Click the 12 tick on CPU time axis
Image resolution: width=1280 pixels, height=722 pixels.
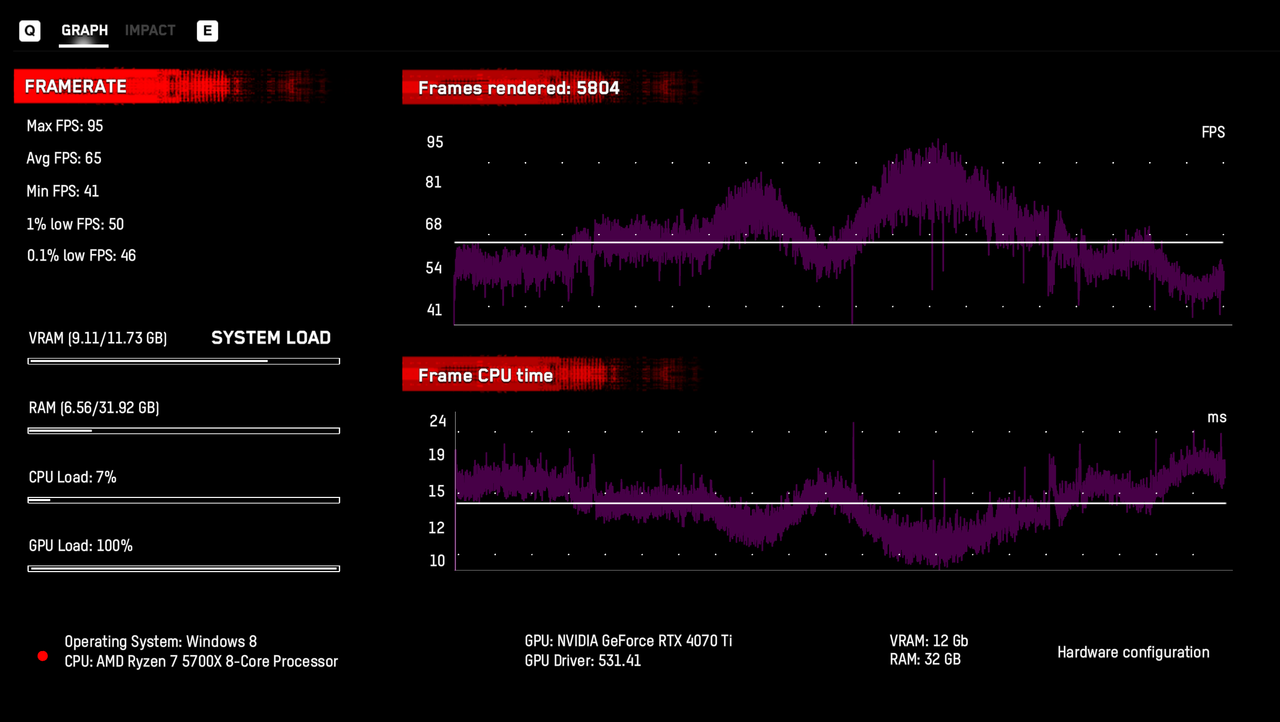point(437,527)
